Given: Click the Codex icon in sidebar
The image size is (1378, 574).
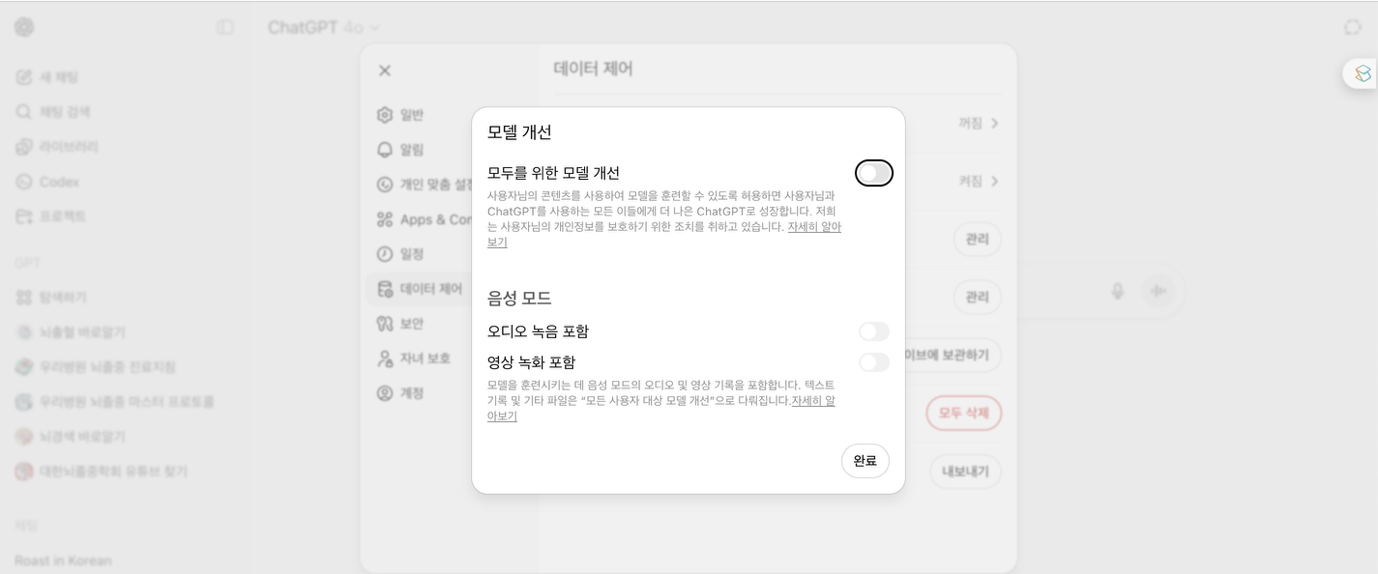Looking at the screenshot, I should point(24,182).
